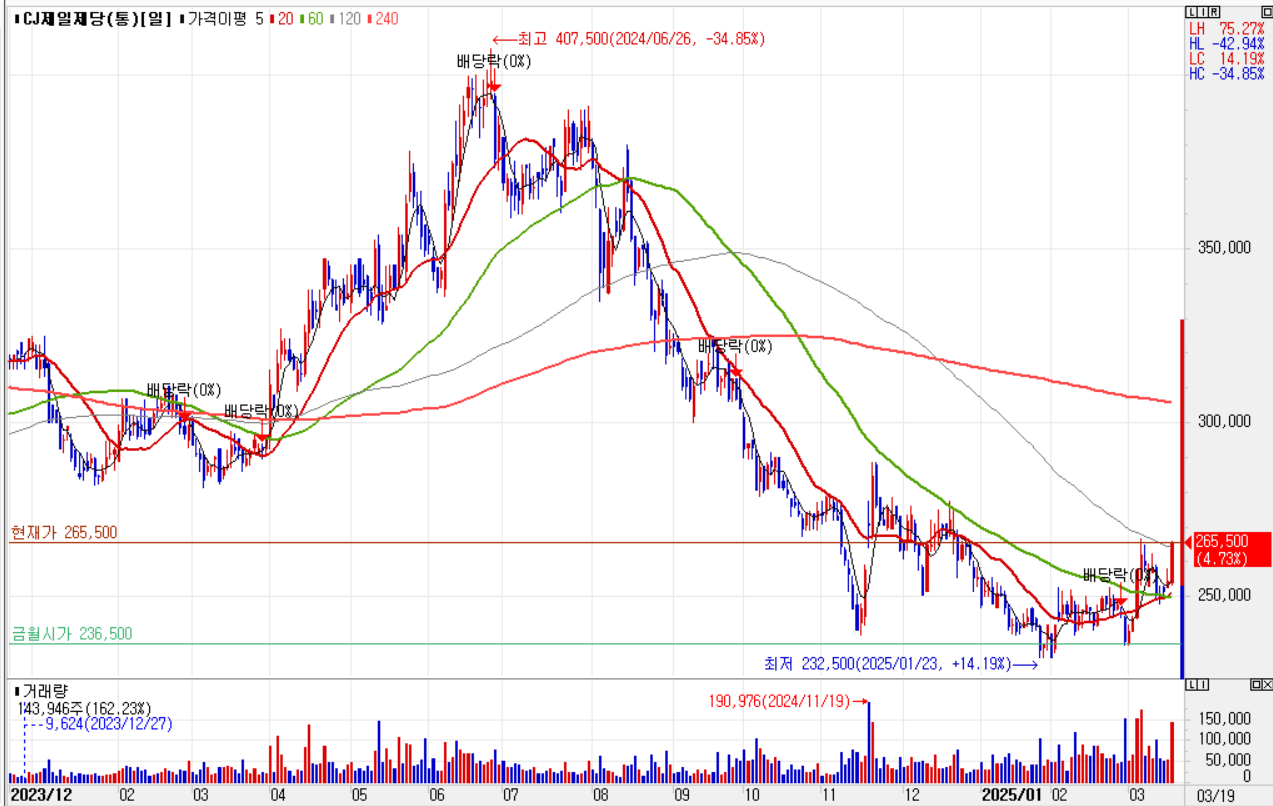Screen dimensions: 1273x806
Task: Select the 최저 232,500 low price label
Action: point(889,663)
